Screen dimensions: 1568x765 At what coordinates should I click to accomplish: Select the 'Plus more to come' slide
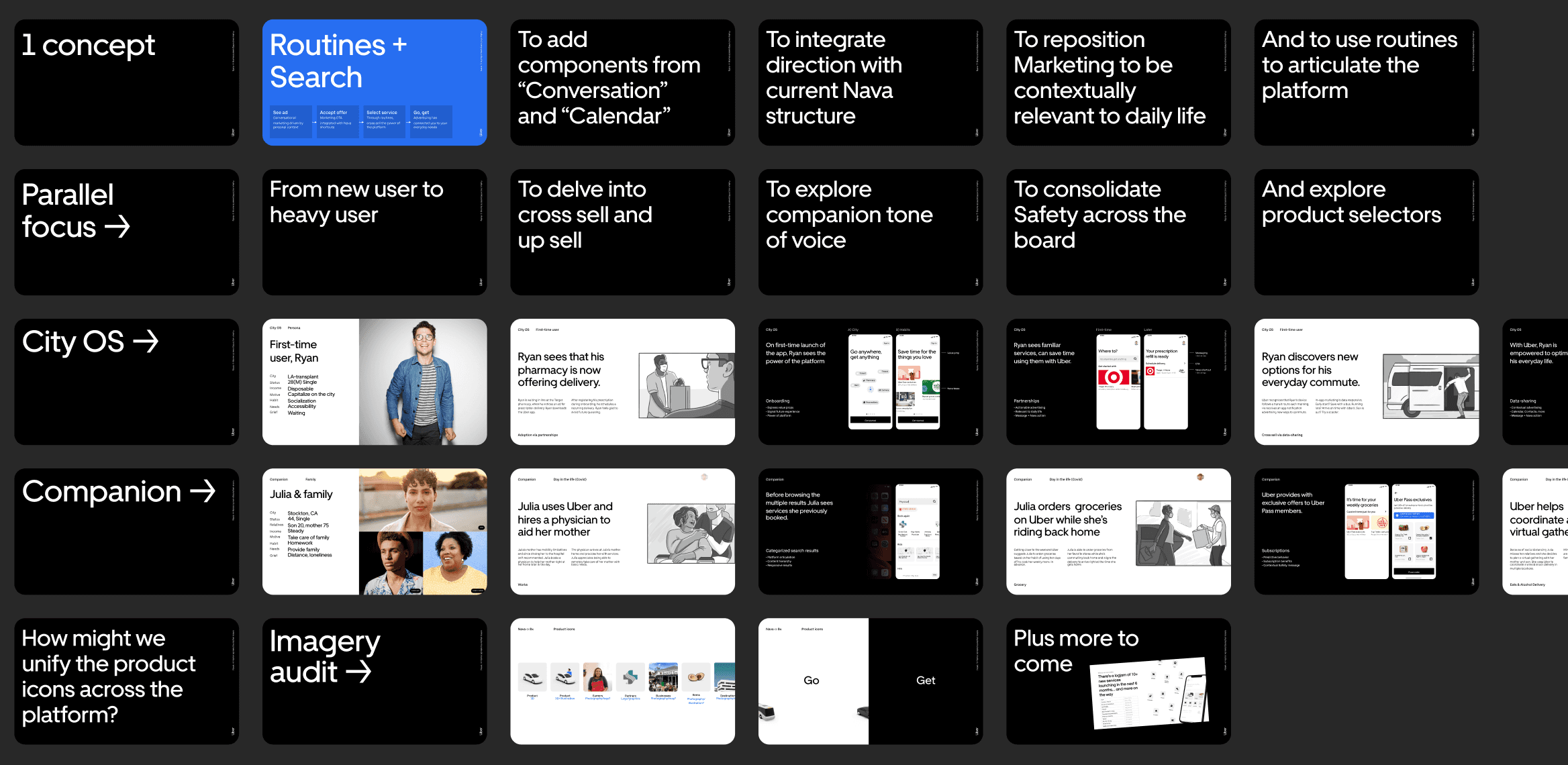1118,681
